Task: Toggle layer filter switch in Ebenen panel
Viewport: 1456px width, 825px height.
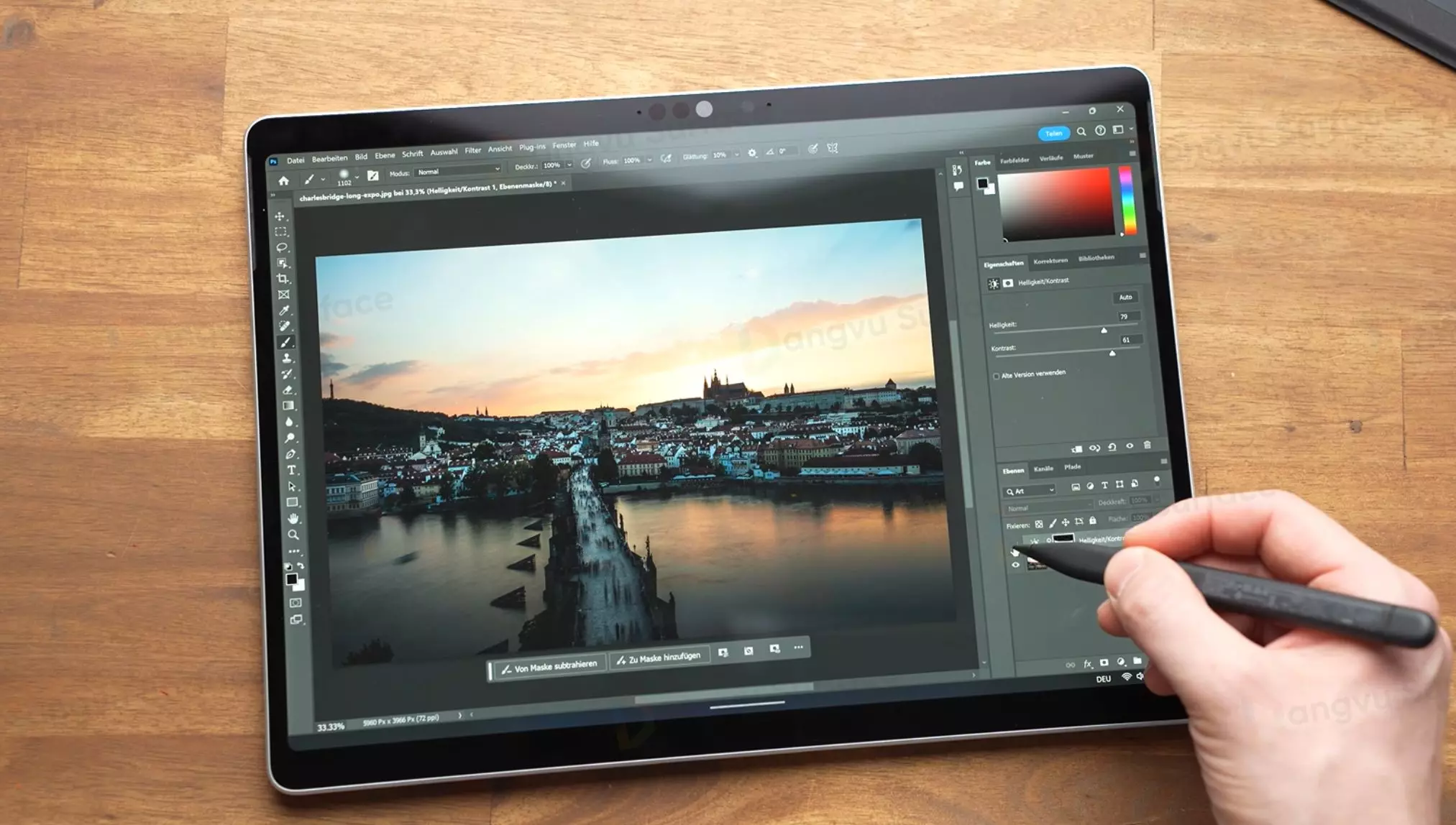Action: click(x=1156, y=481)
